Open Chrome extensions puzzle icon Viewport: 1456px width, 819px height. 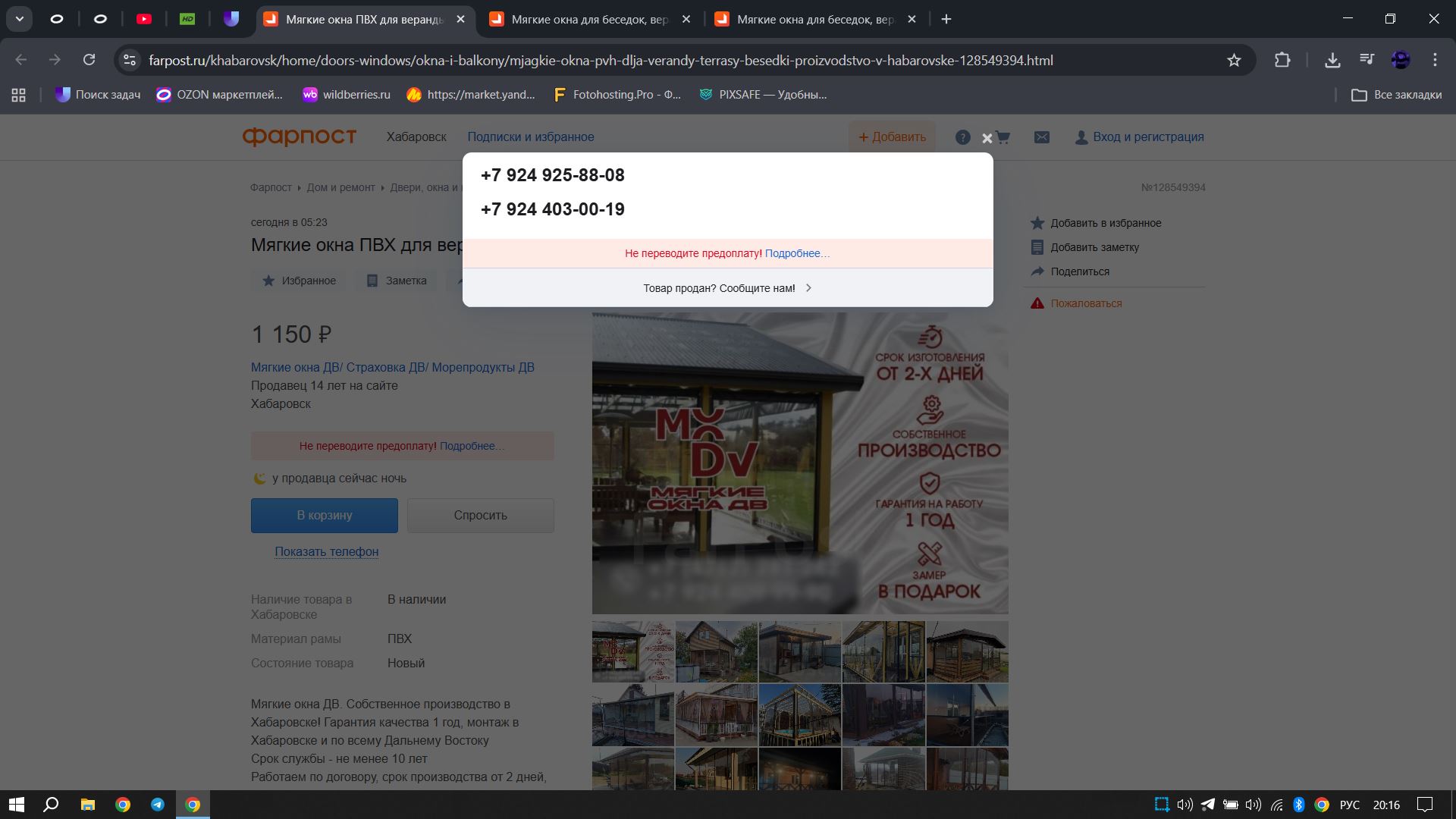(x=1282, y=60)
